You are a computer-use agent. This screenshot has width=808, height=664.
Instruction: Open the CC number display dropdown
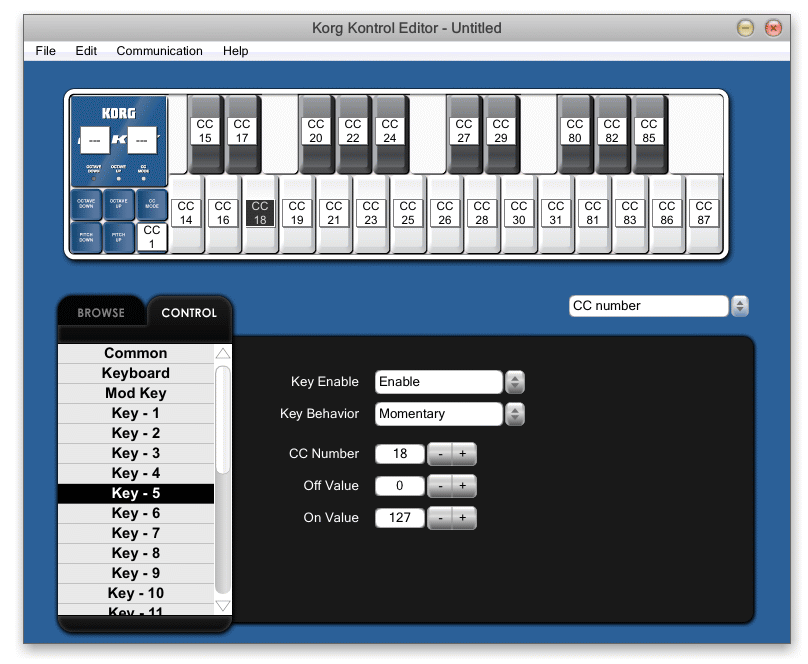click(648, 306)
